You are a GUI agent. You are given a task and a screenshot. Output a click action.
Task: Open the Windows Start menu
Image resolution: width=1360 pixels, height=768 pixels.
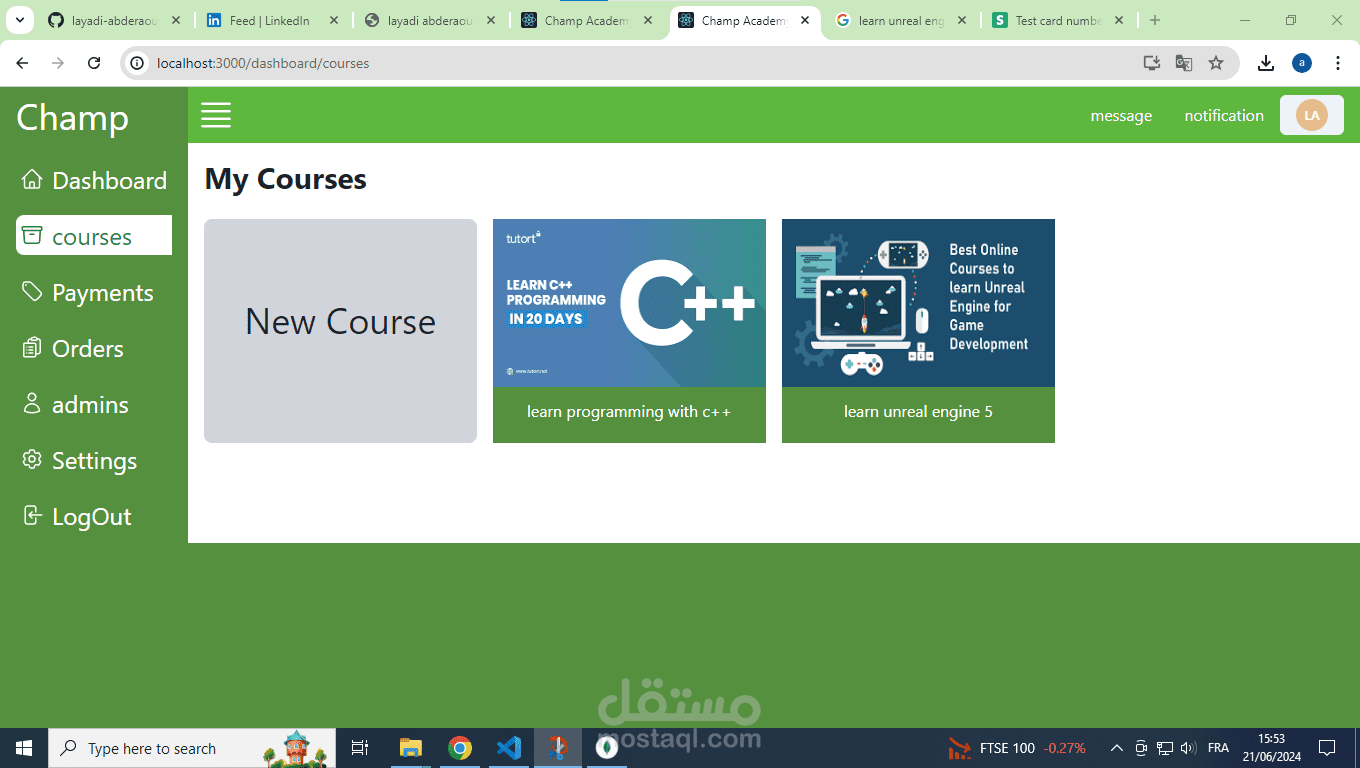[x=24, y=748]
